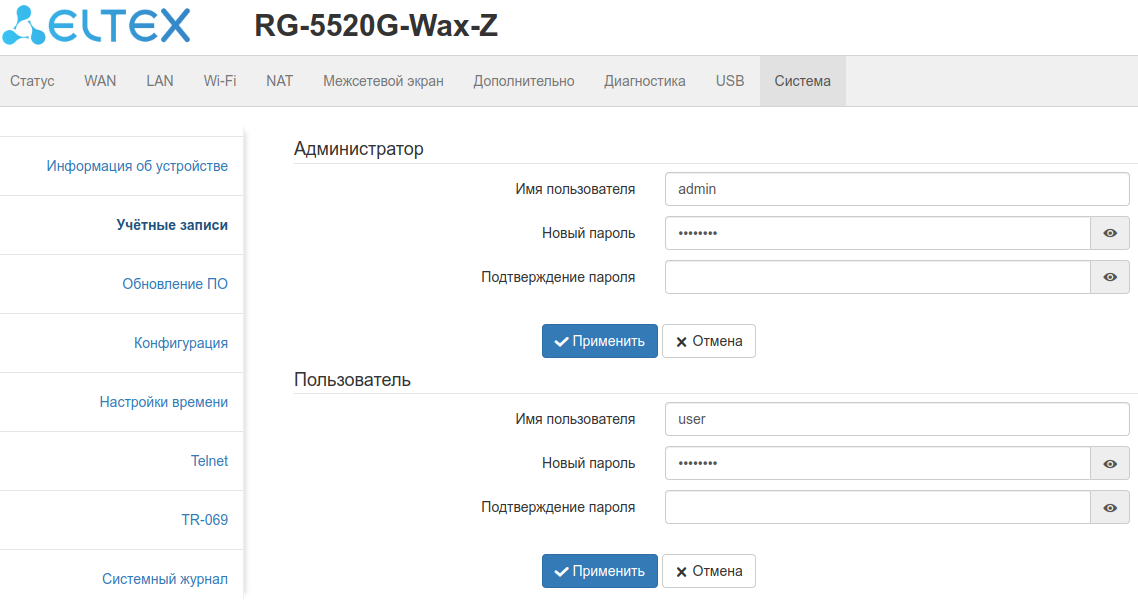Screen dimensions: 1138x604
Task: Open the Межсетевой экран tab
Action: [x=383, y=81]
